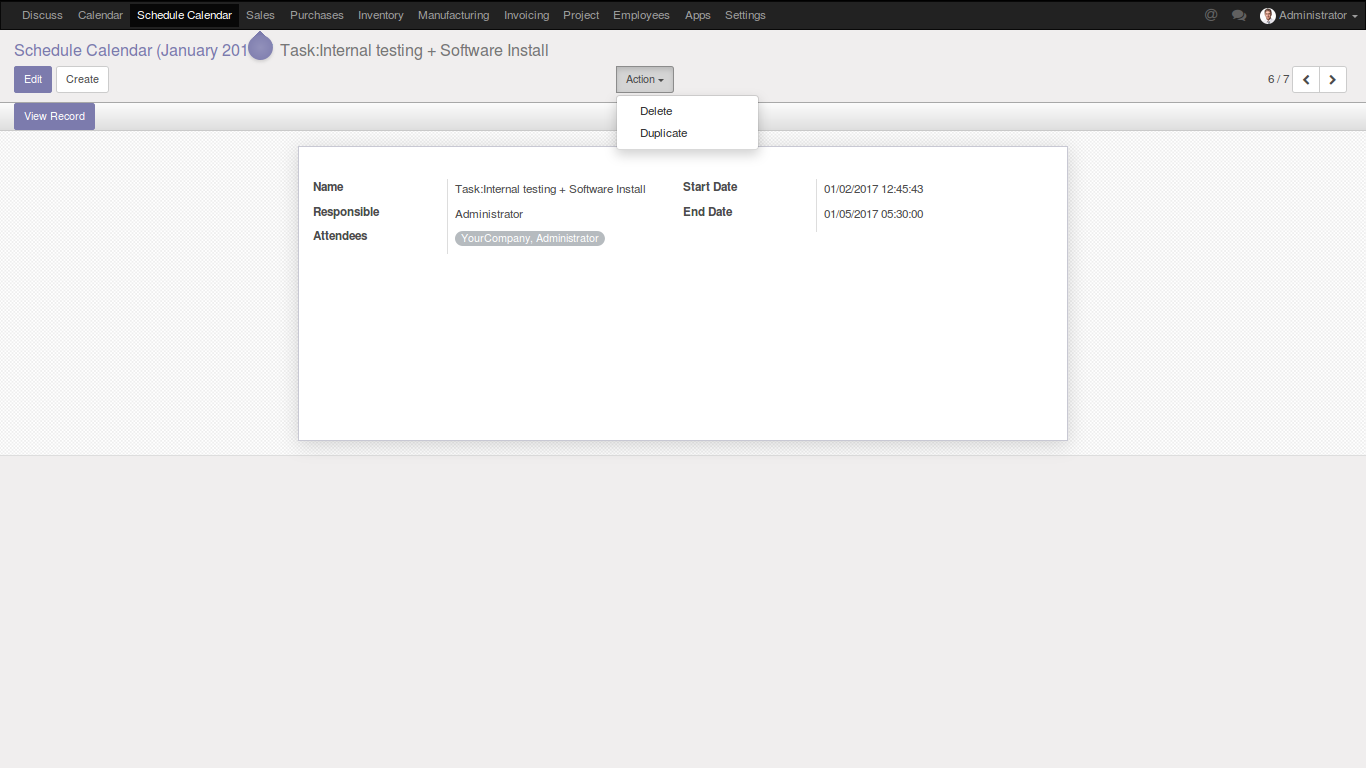1366x768 pixels.
Task: Open the Discuss menu
Action: click(x=42, y=15)
